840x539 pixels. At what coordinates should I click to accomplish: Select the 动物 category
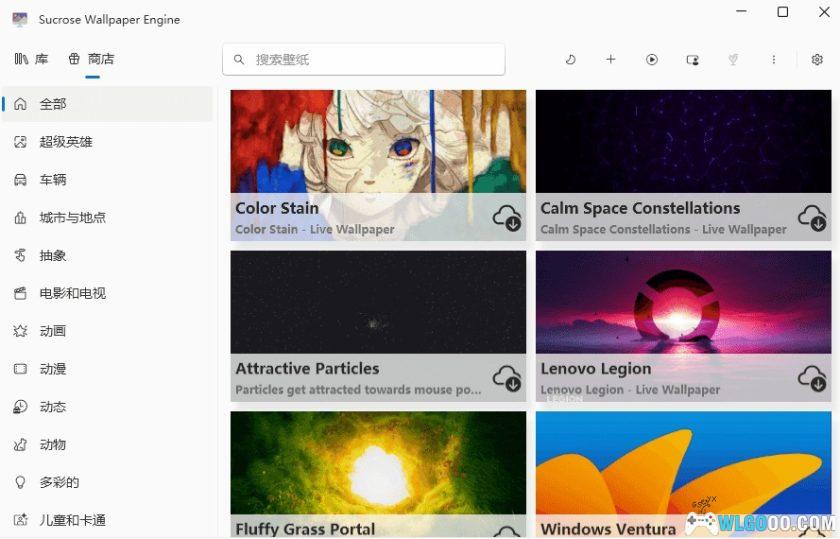tap(107, 445)
